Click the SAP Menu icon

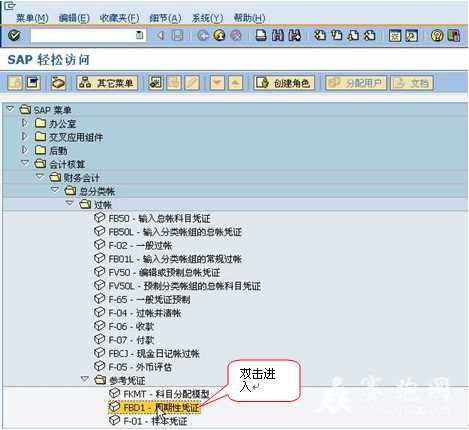coord(33,83)
